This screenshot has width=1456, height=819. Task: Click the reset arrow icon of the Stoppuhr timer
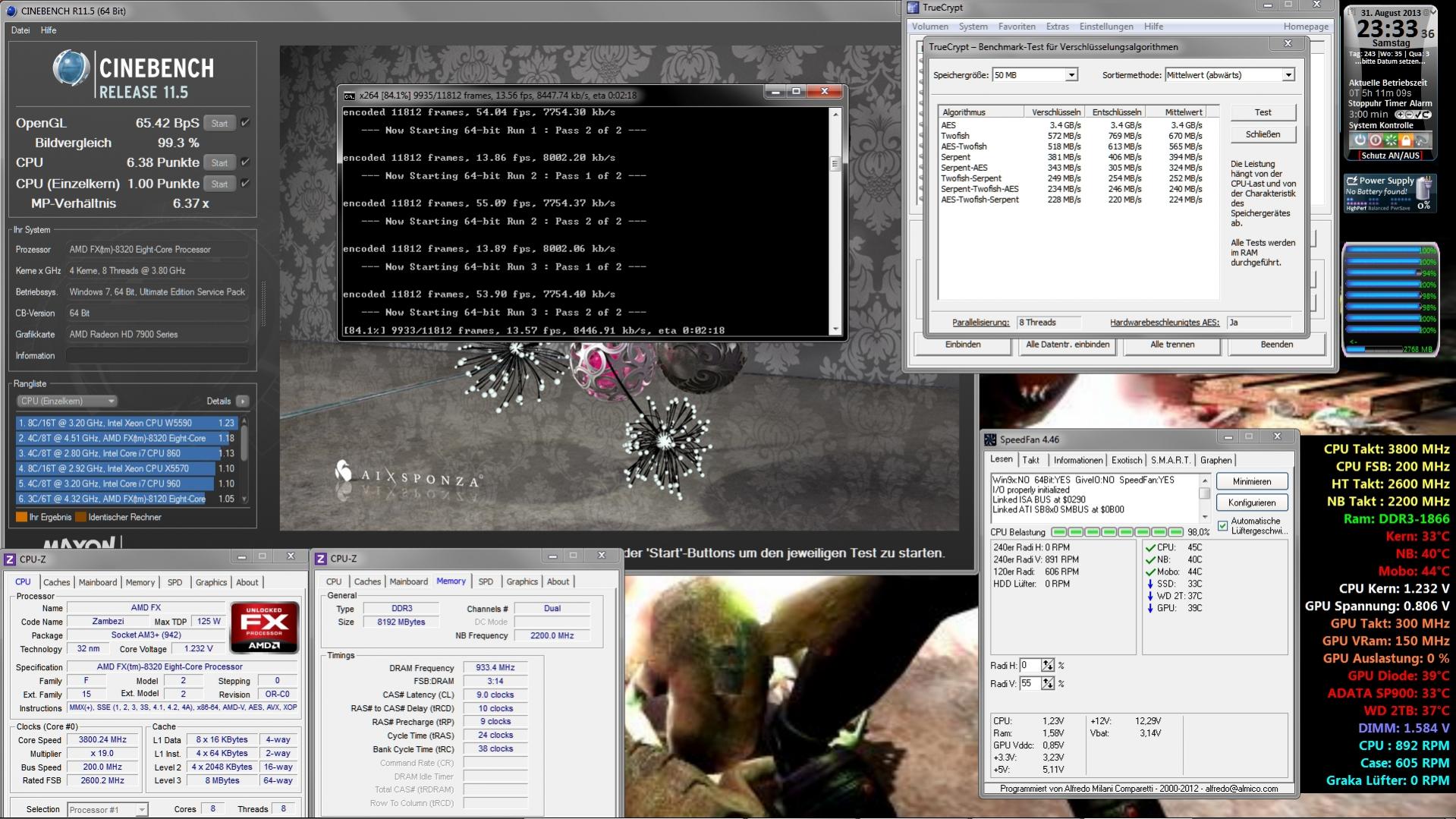click(1426, 115)
